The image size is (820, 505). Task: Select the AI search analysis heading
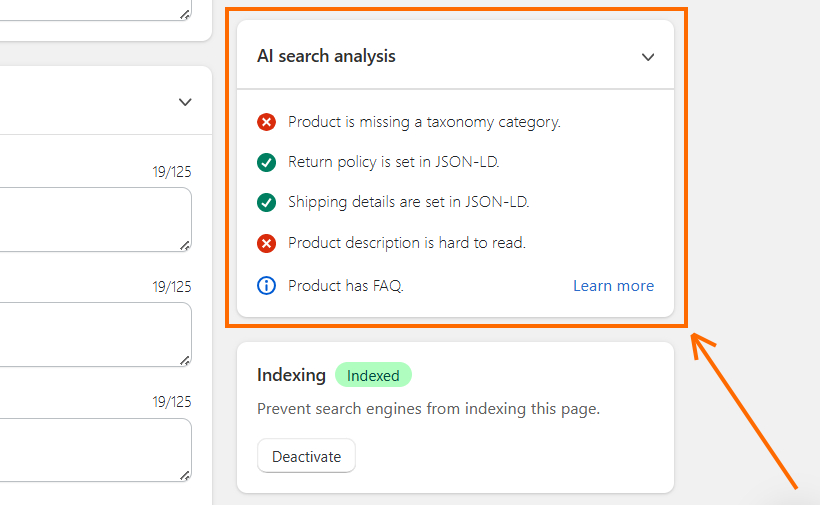tap(326, 56)
